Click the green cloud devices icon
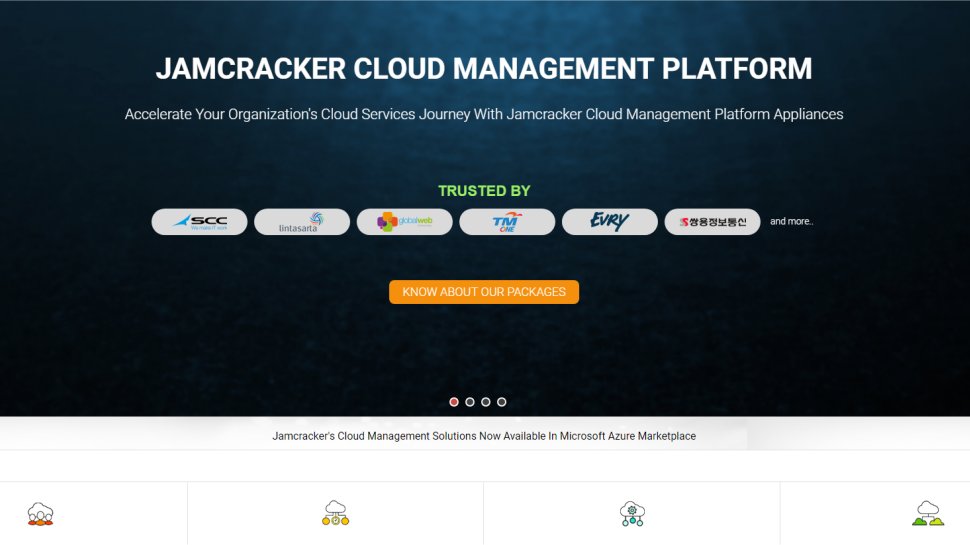The height and width of the screenshot is (545, 970). [928, 513]
